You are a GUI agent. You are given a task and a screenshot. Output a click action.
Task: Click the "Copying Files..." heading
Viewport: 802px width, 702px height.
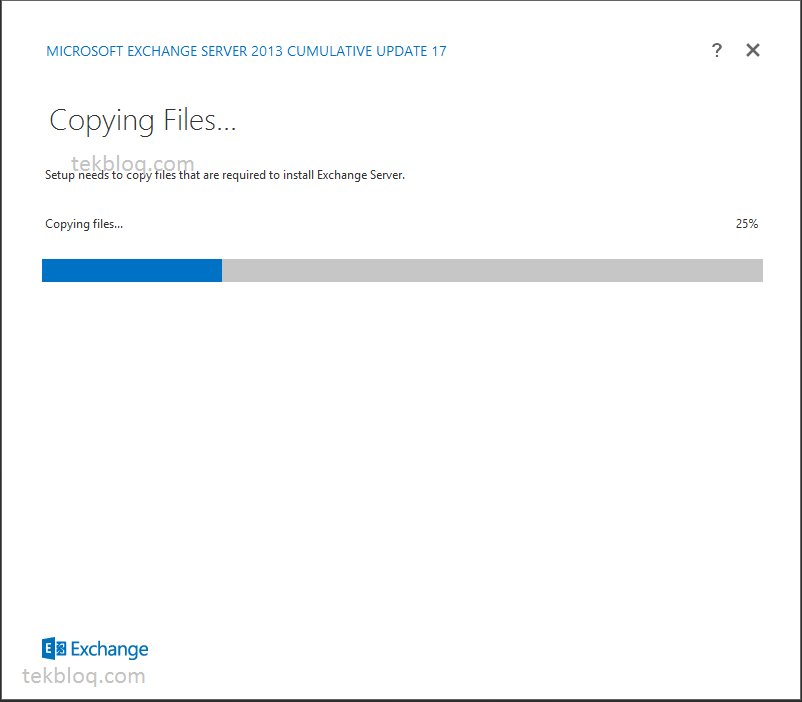click(x=143, y=121)
